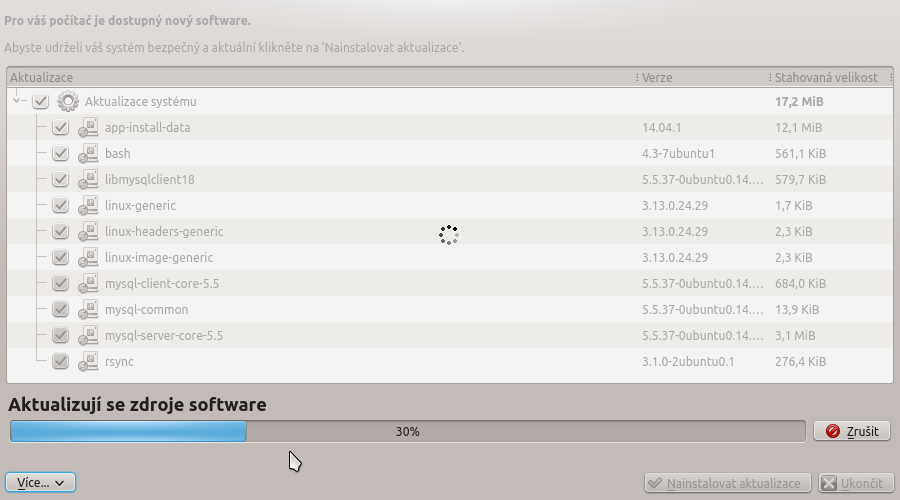Sort by the Stahovaná velikost column header
The image size is (900, 500).
click(x=830, y=77)
